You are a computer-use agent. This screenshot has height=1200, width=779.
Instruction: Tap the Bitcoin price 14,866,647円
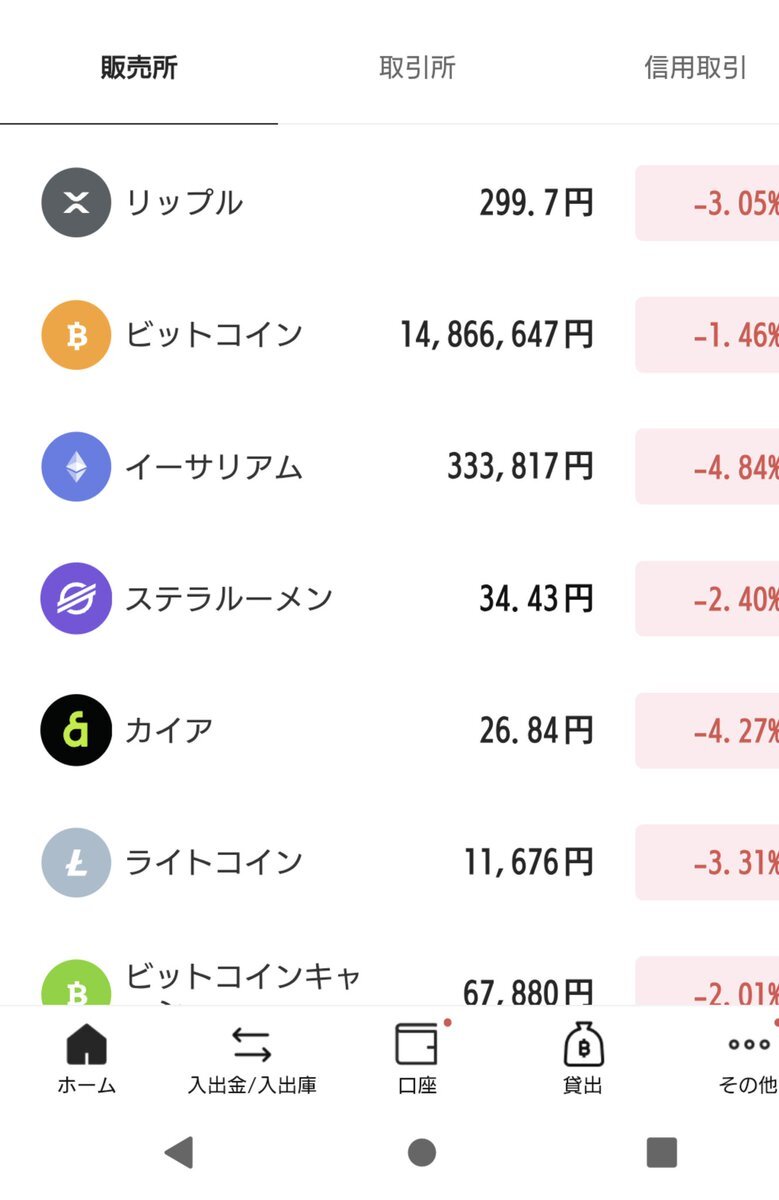point(496,335)
